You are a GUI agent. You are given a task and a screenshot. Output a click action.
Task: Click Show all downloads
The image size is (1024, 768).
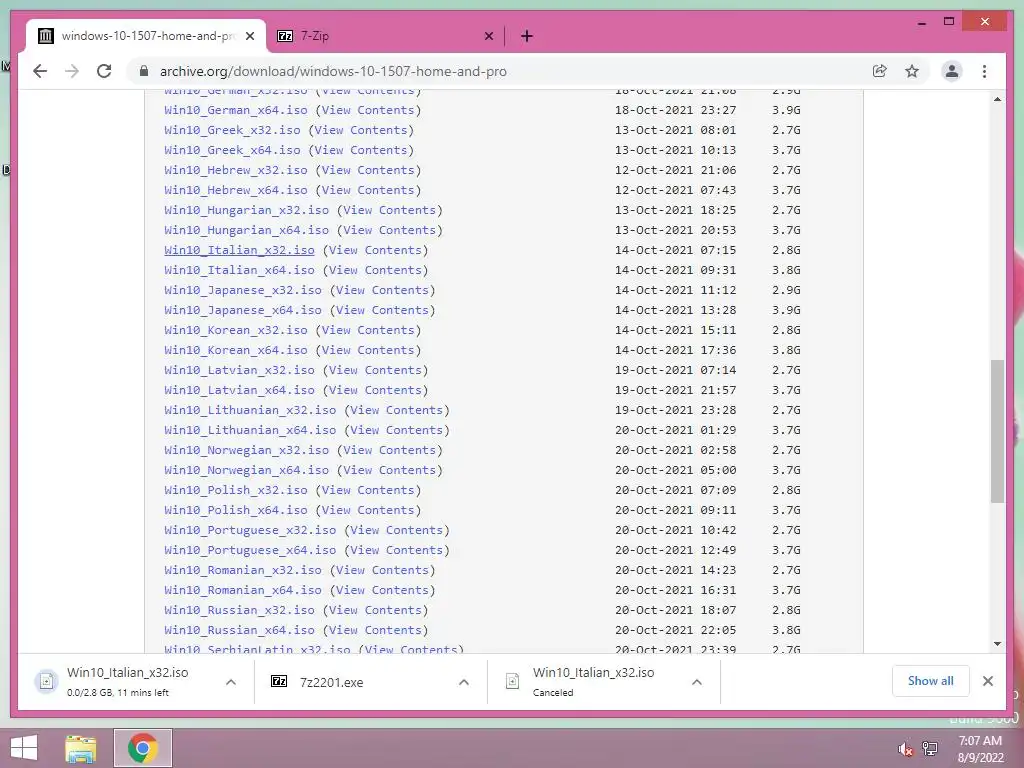(x=930, y=680)
